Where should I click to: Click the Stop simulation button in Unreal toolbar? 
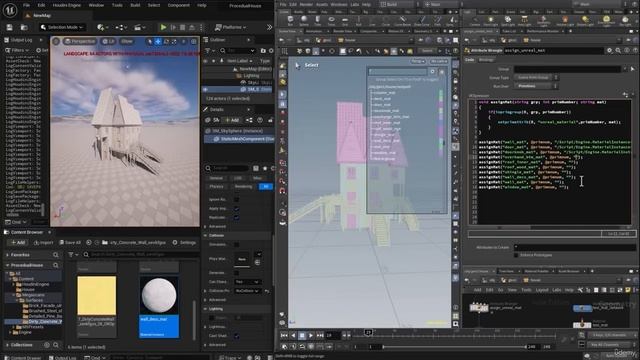click(182, 27)
